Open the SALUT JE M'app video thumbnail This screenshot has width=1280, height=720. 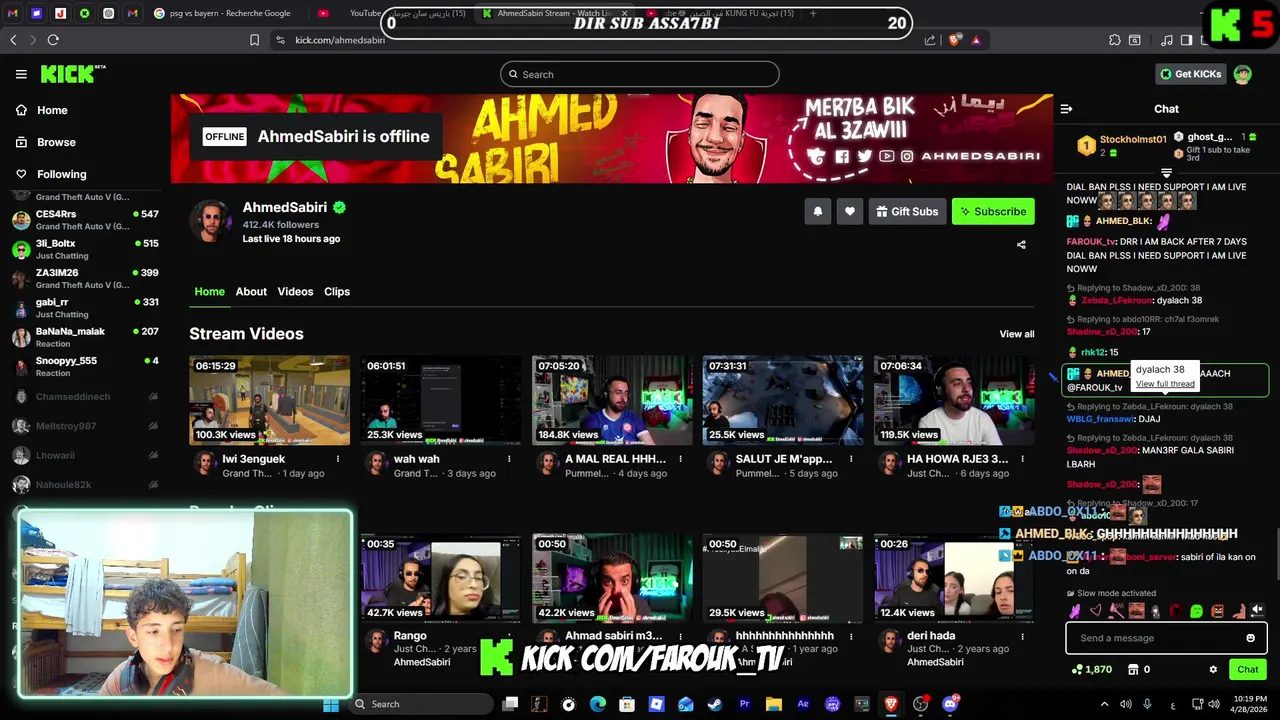(x=783, y=400)
